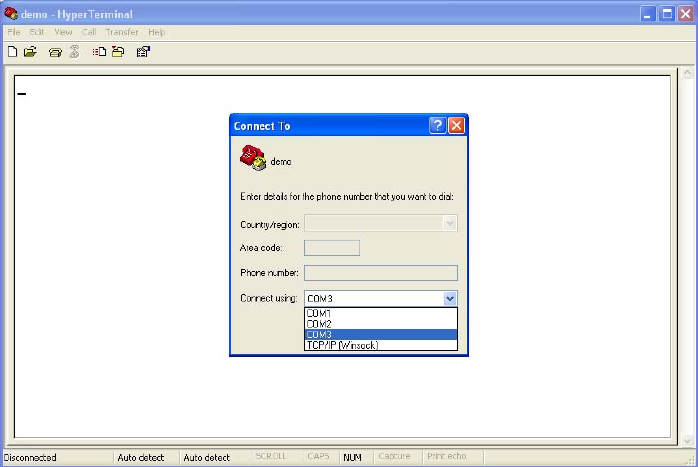Maximize the HyperTerminal window
The width and height of the screenshot is (698, 467).
click(667, 14)
